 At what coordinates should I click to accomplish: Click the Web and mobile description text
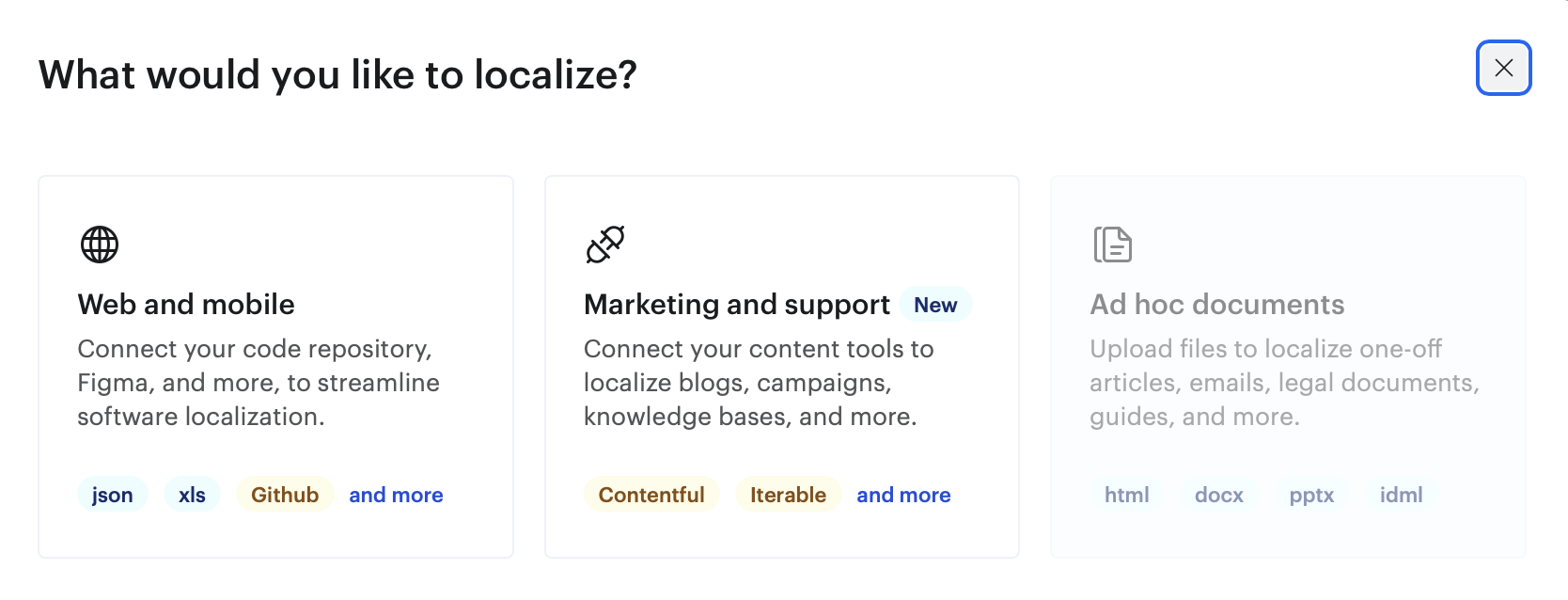[x=259, y=383]
